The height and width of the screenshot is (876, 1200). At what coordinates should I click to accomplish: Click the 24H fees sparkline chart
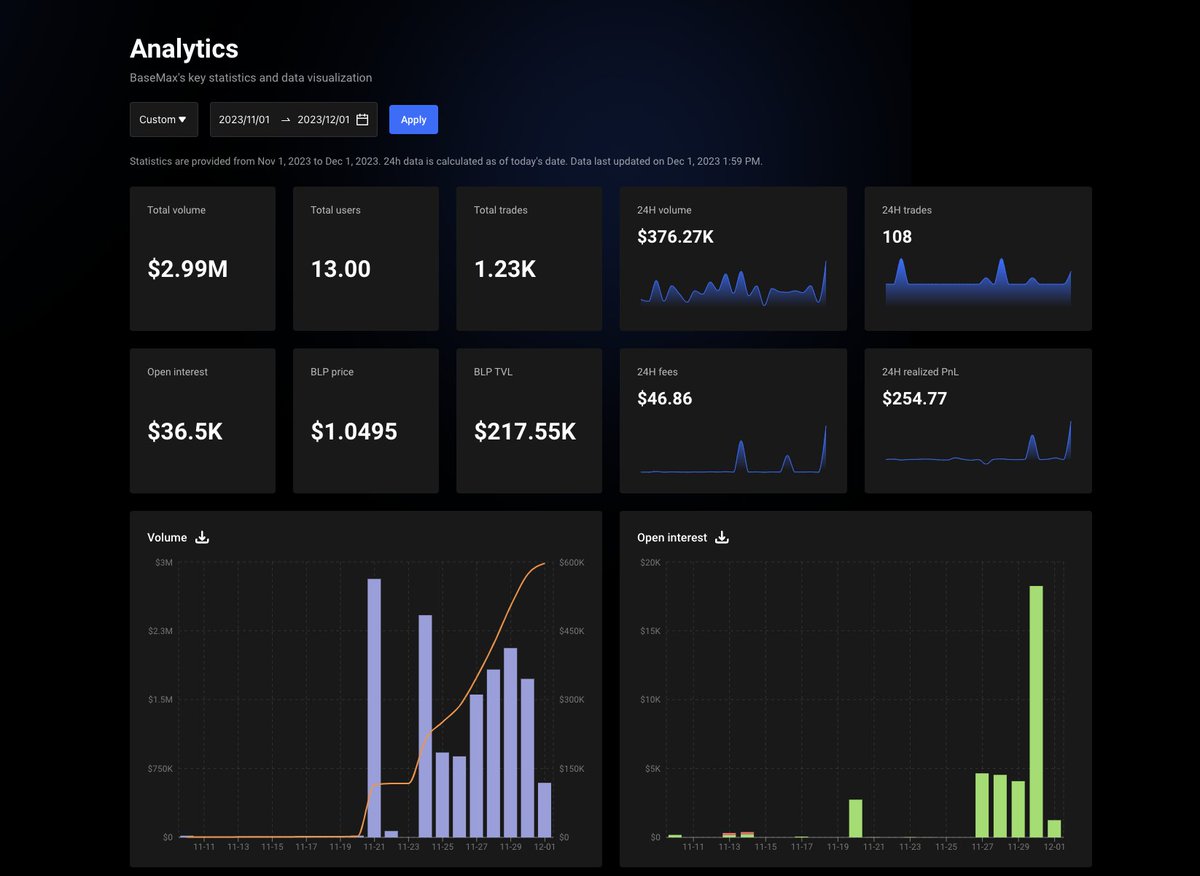(x=733, y=449)
